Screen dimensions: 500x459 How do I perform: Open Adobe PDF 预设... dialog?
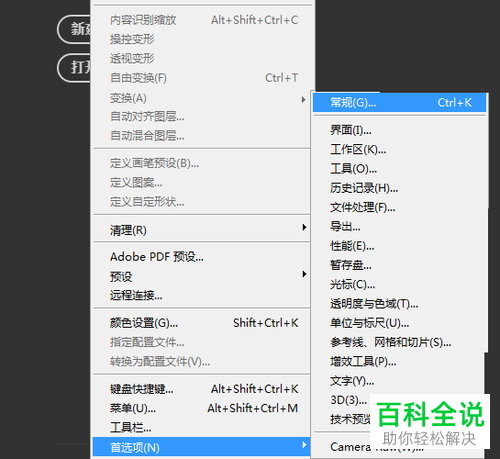pyautogui.click(x=202, y=257)
